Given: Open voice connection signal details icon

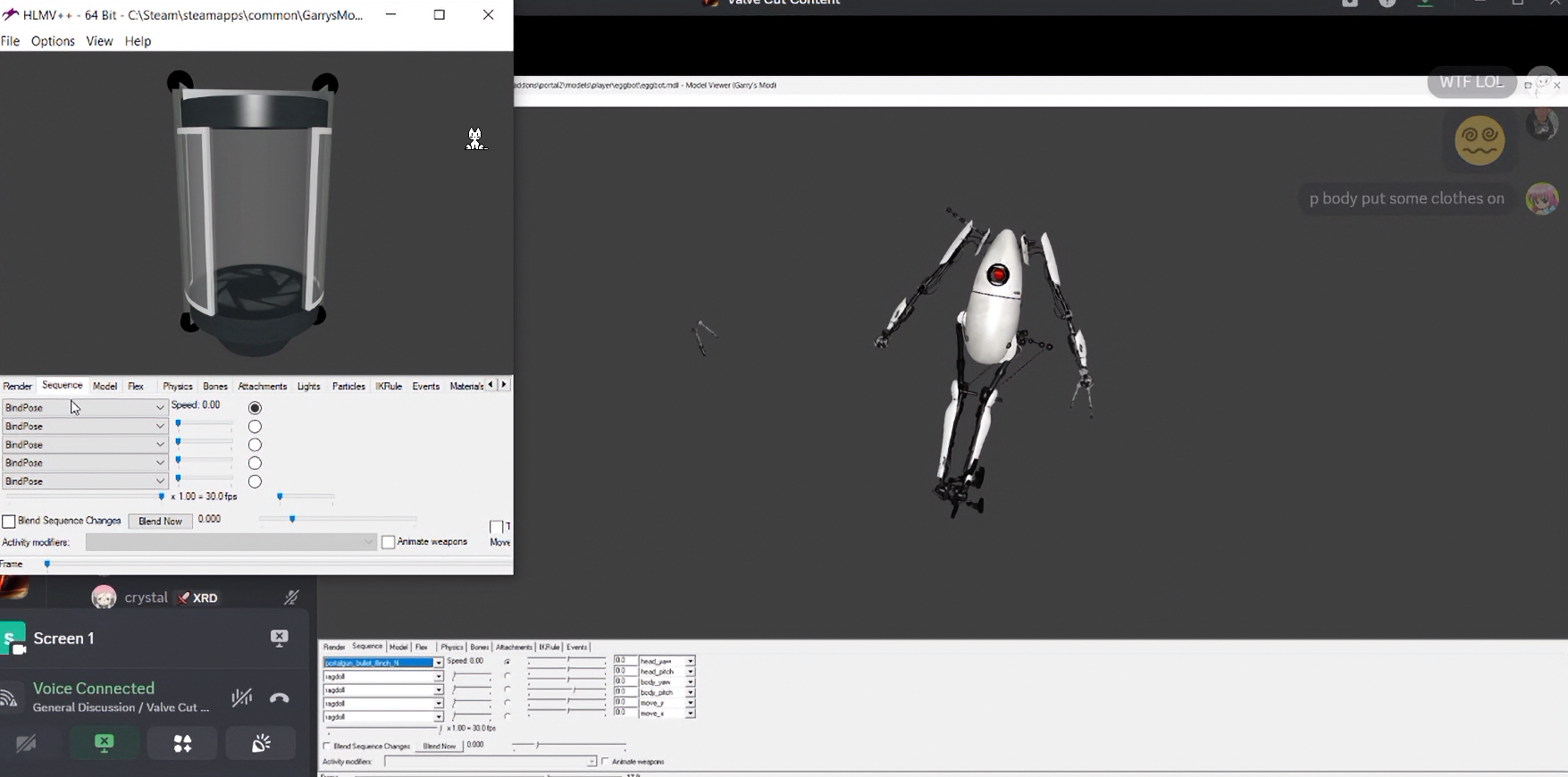Looking at the screenshot, I should pos(11,698).
